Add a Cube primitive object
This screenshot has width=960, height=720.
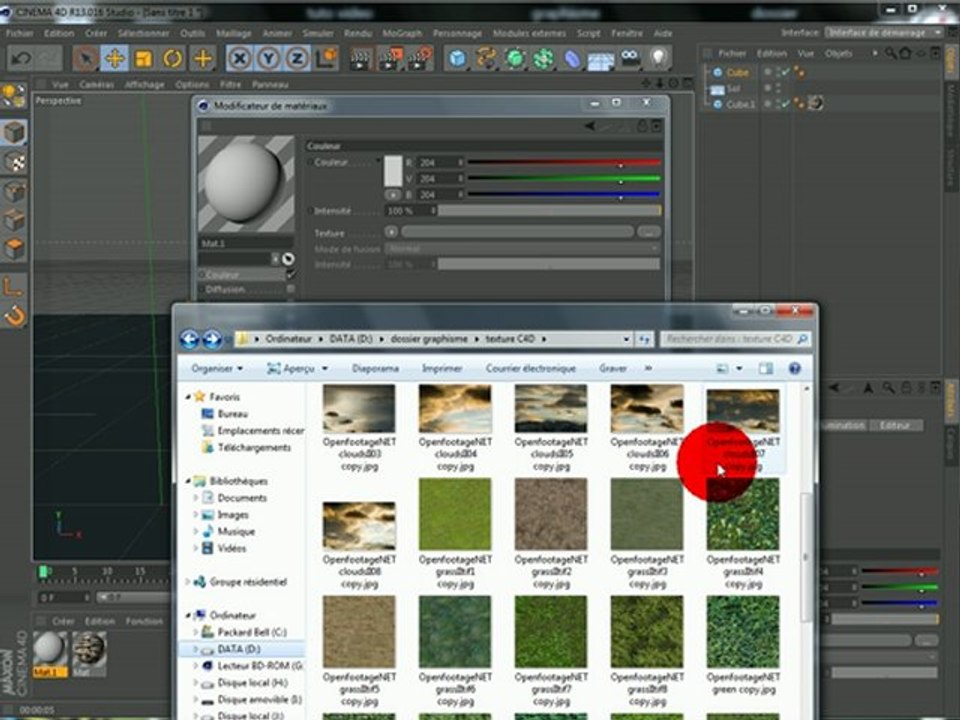click(458, 59)
